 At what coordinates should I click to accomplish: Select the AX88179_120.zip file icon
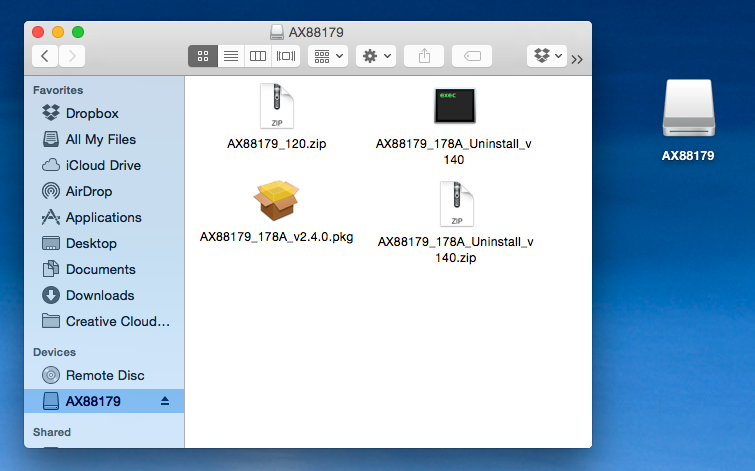click(276, 106)
